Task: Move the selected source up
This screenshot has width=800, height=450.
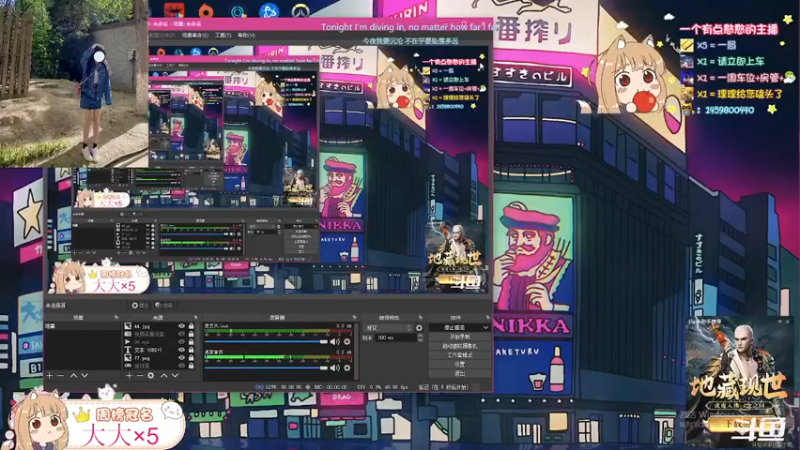Action: coord(164,376)
